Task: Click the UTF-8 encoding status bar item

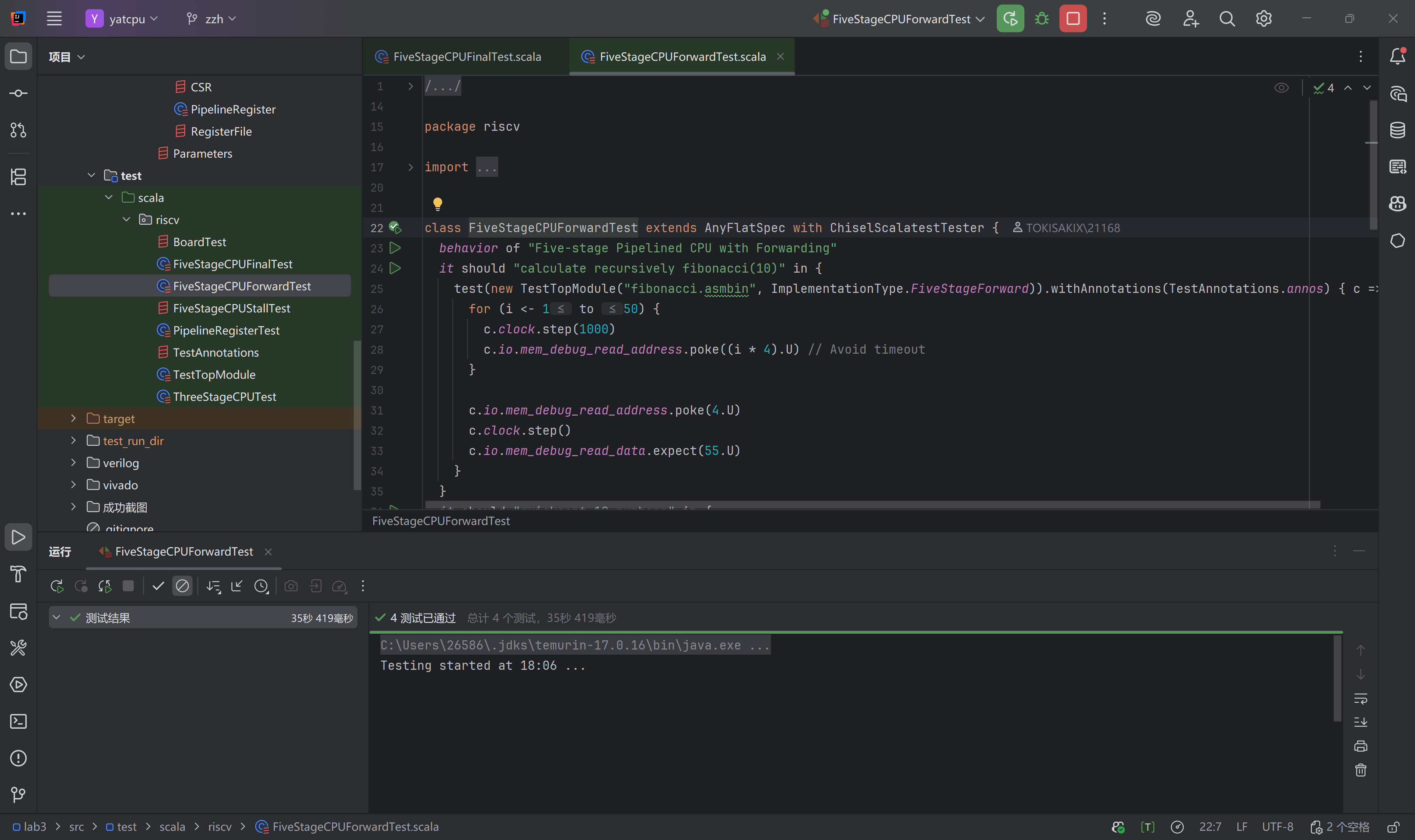Action: point(1277,826)
